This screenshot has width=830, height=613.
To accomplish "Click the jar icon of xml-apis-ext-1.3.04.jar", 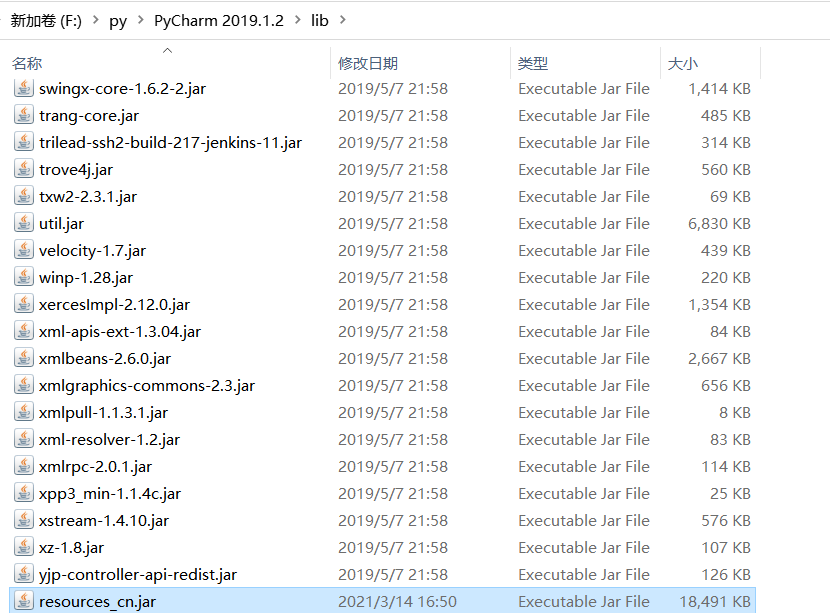I will 24,331.
